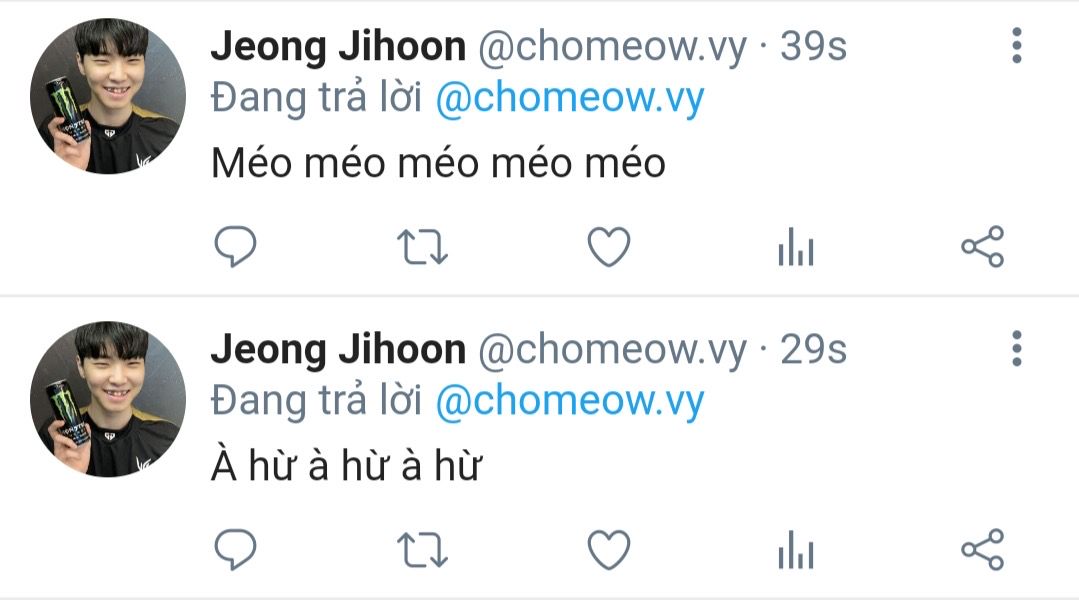Like the "Méo méo méo méo" tweet

609,246
